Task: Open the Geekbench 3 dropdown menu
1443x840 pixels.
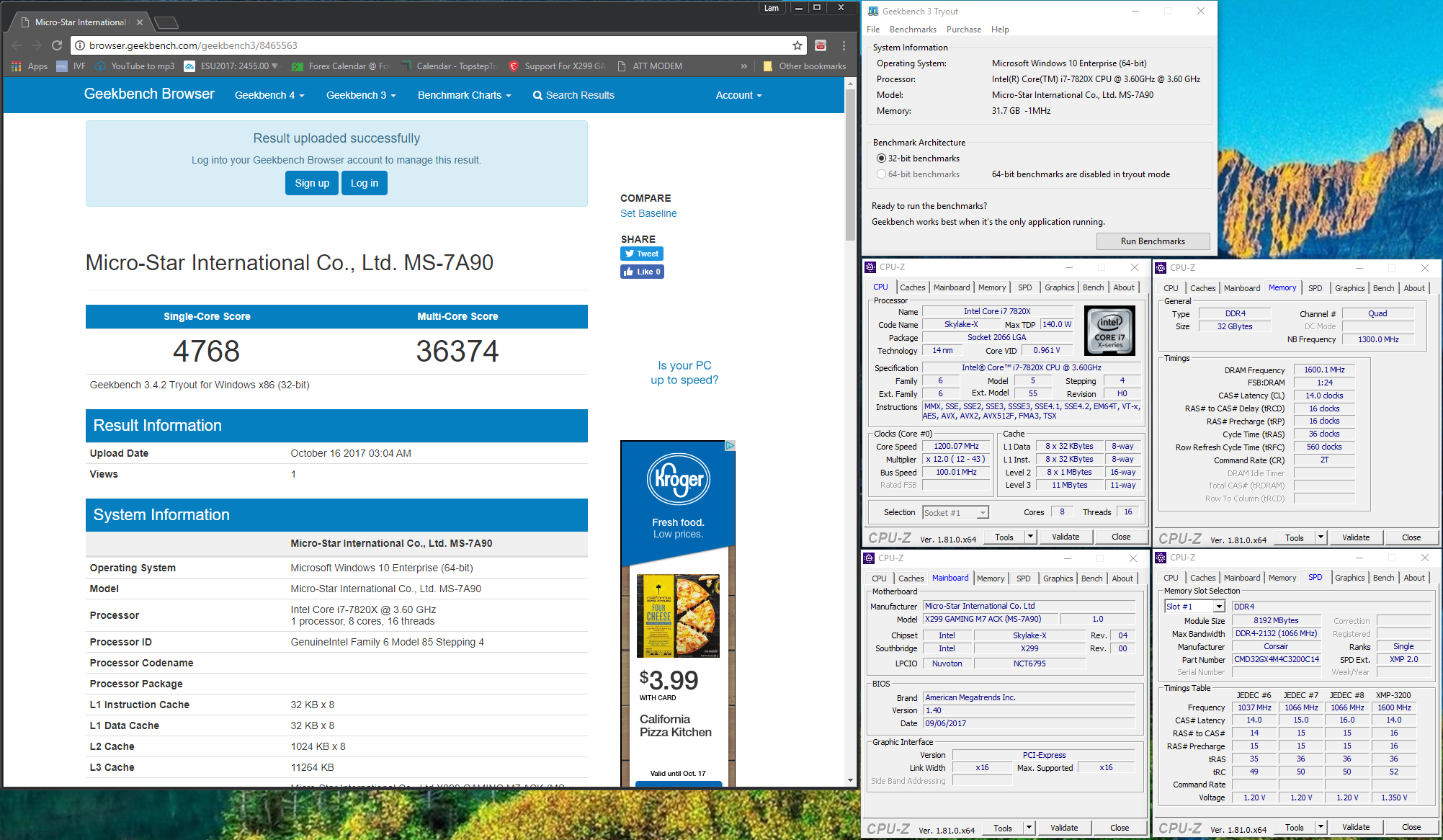Action: (x=361, y=95)
